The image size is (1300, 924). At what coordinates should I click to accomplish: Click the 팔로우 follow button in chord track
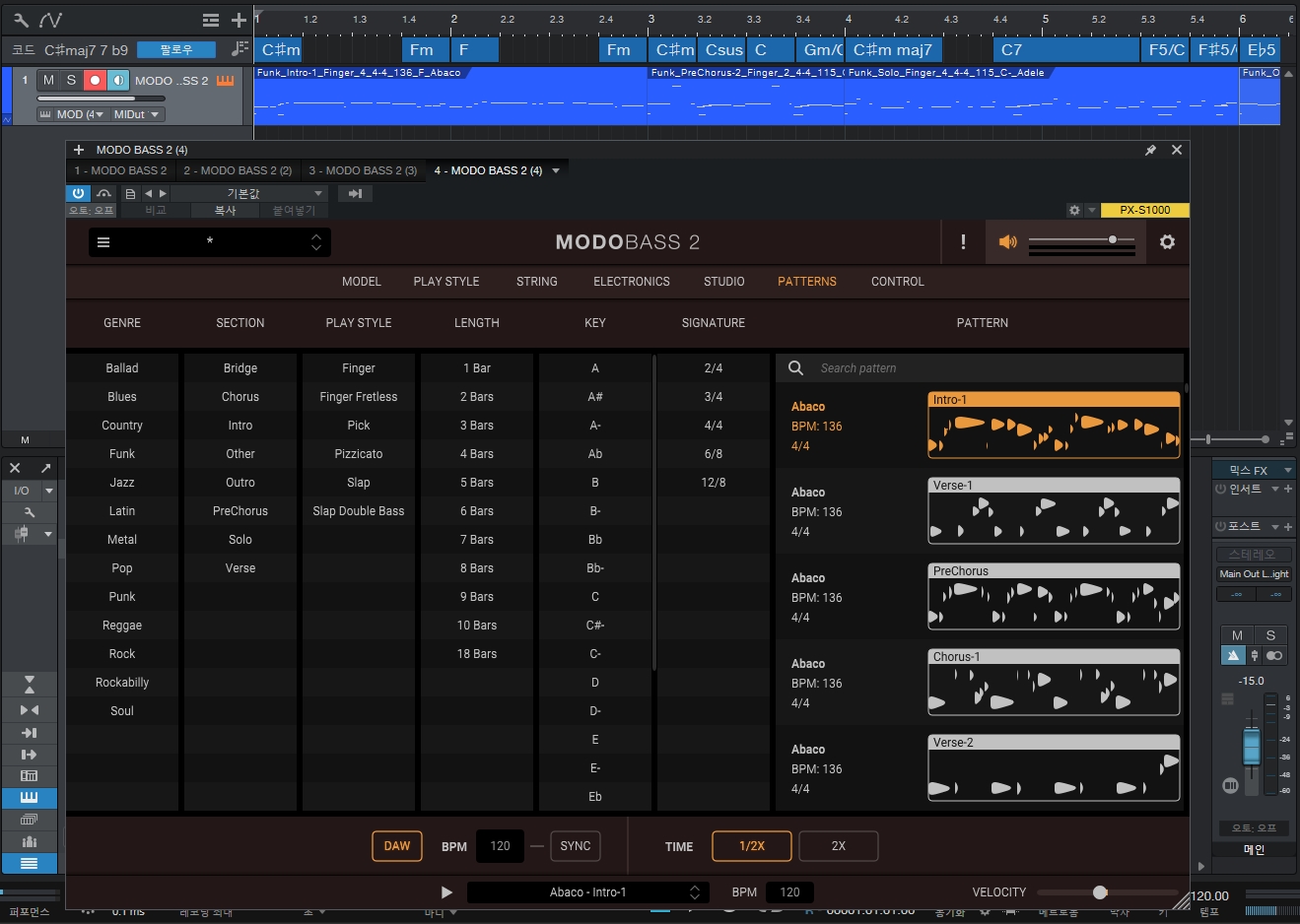[176, 49]
